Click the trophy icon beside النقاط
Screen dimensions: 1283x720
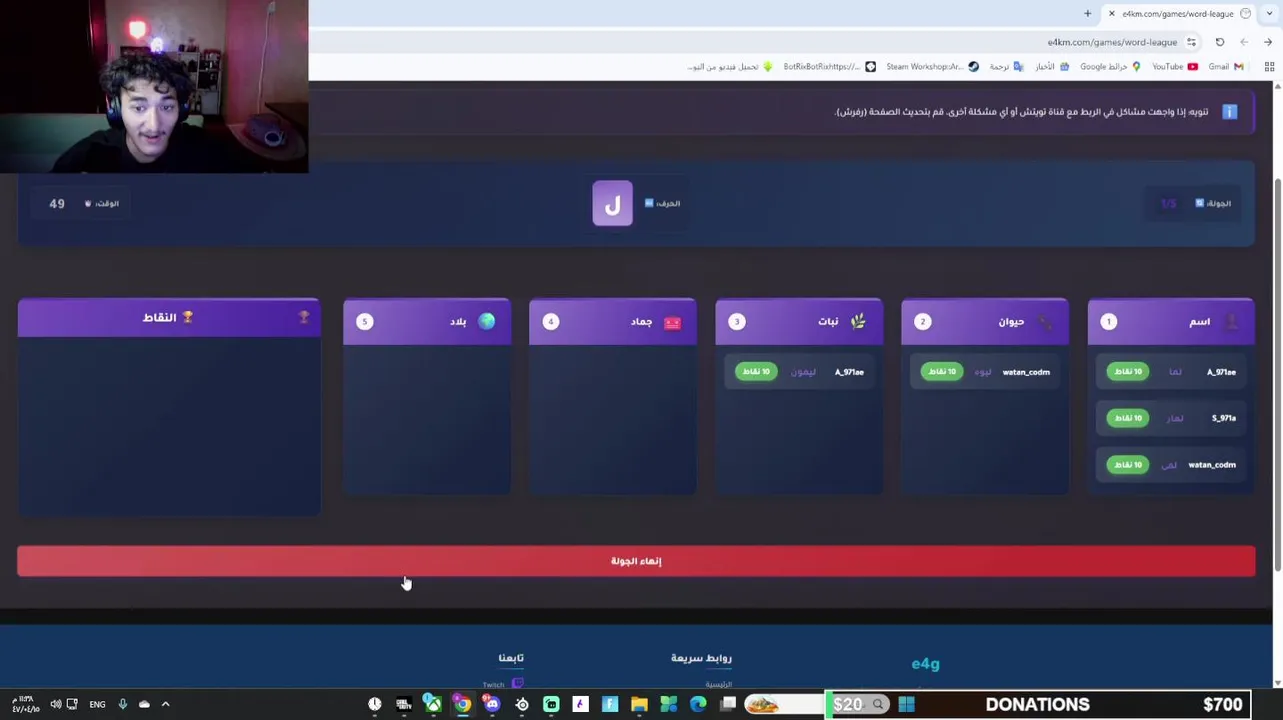tap(187, 317)
